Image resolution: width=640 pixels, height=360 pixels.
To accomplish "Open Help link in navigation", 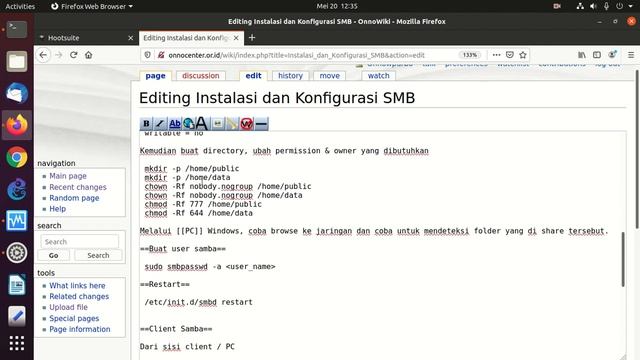I will pos(58,209).
